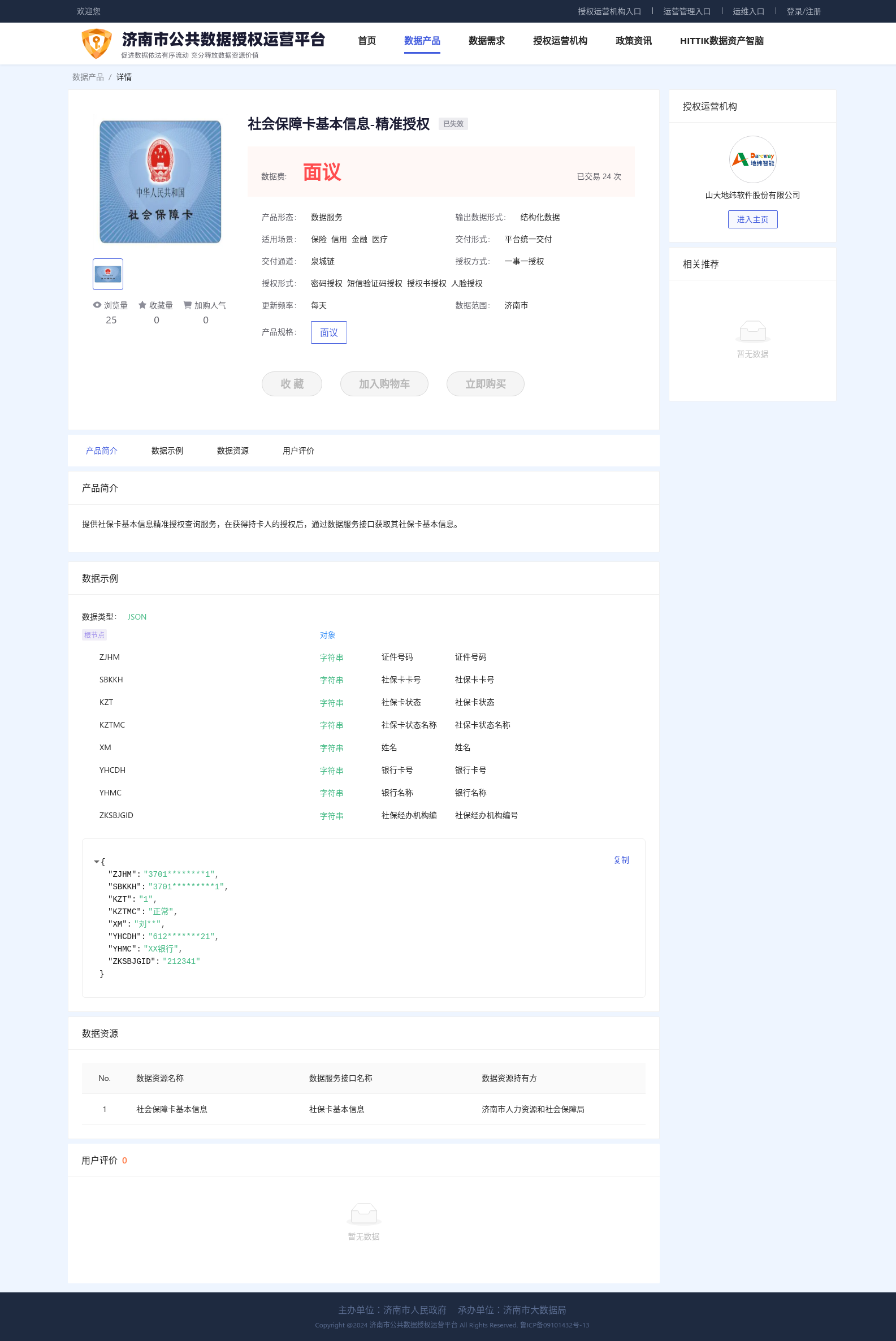The image size is (896, 1341).
Task: Click the eye icon next to 浏览量
Action: [x=97, y=305]
